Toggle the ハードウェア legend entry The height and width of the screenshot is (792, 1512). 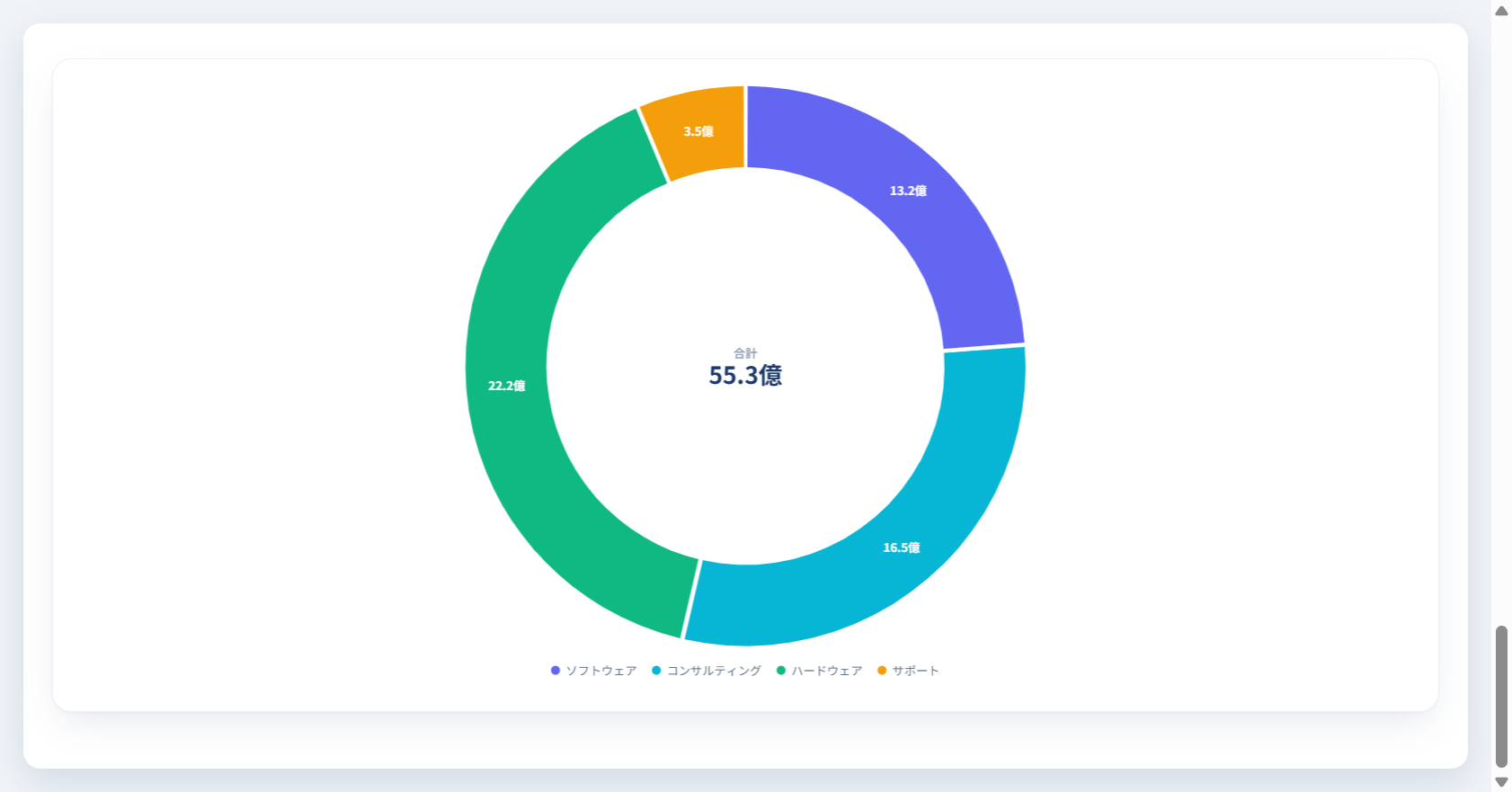(x=819, y=671)
